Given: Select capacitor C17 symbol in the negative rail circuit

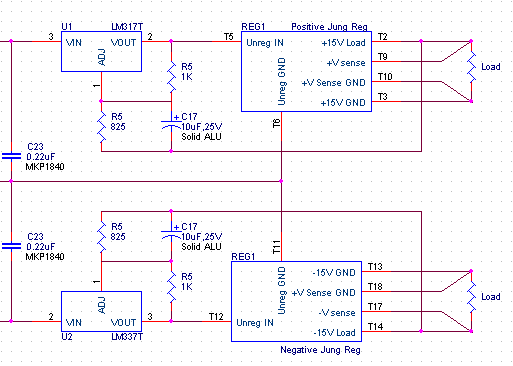Looking at the screenshot, I should point(171,235).
